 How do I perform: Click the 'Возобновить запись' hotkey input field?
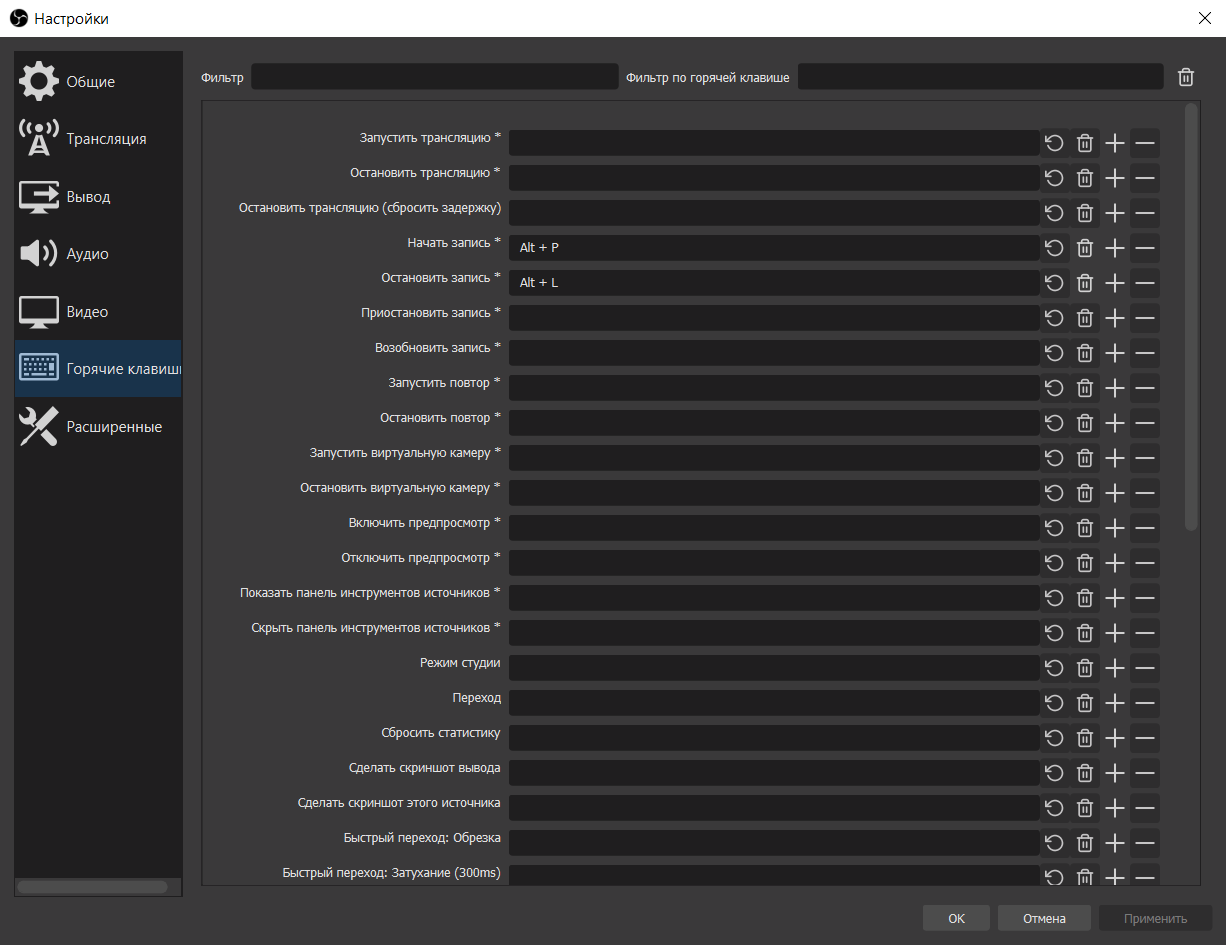pos(774,353)
